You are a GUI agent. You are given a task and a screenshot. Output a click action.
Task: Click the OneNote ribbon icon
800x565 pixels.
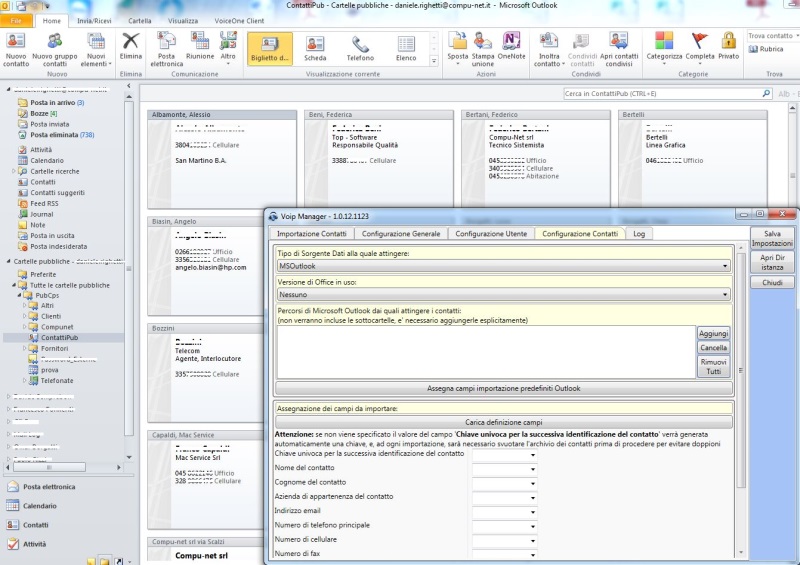[x=511, y=42]
